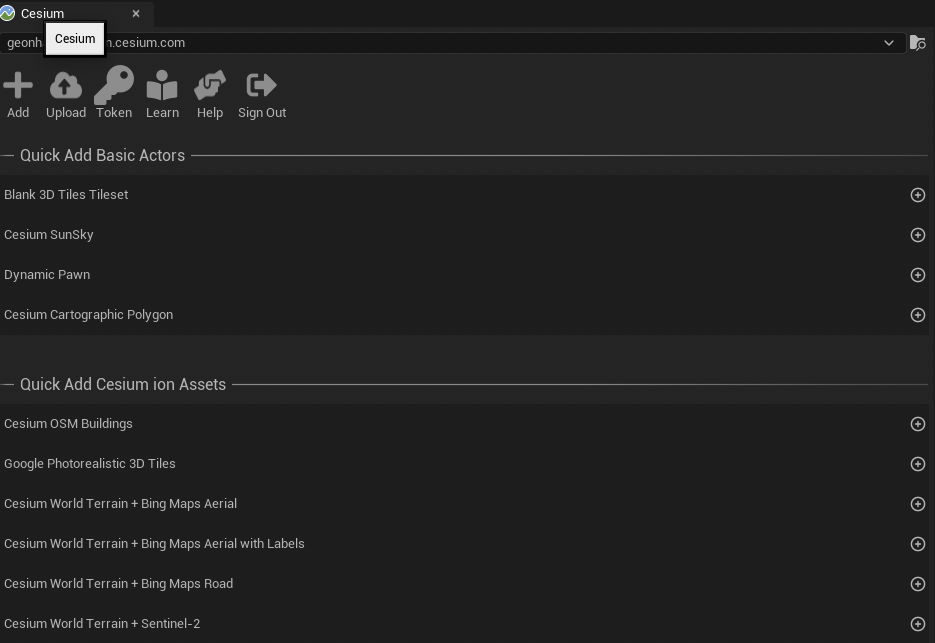Add Cesium SunSky using its plus icon
This screenshot has width=935, height=643.
(918, 235)
